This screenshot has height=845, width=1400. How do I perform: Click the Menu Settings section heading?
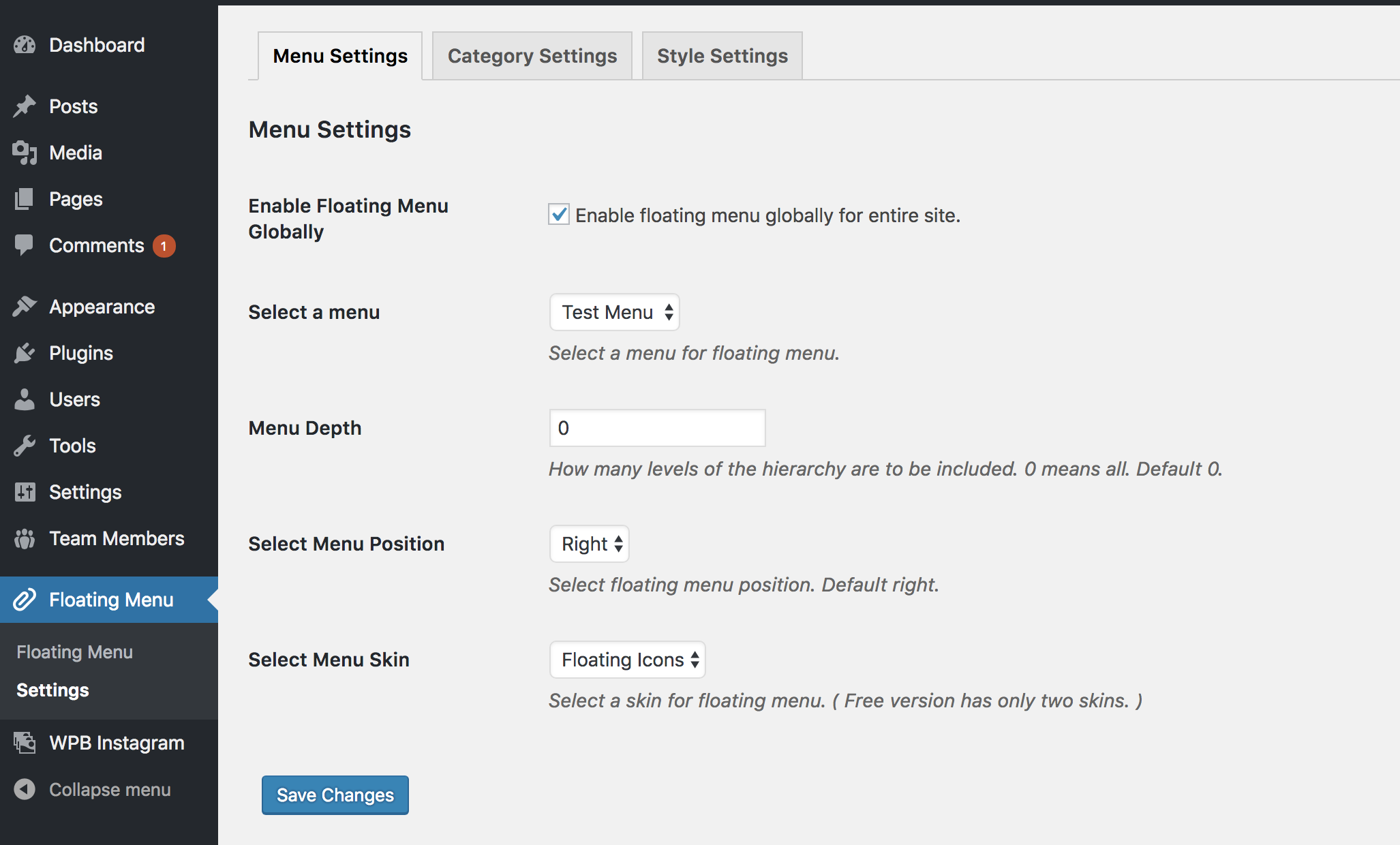[330, 129]
